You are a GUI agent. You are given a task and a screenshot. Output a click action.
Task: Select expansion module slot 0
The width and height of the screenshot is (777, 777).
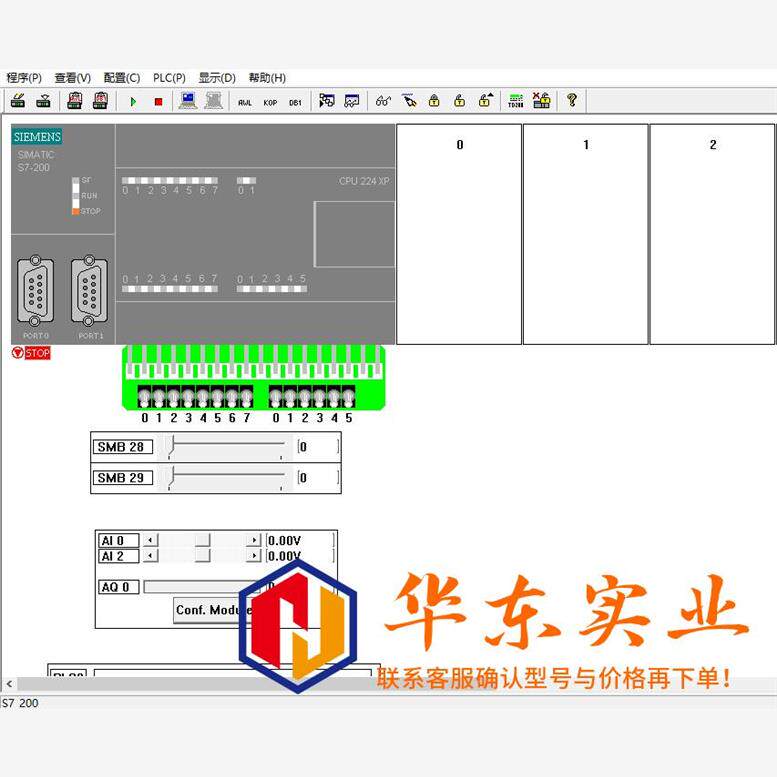[x=459, y=234]
